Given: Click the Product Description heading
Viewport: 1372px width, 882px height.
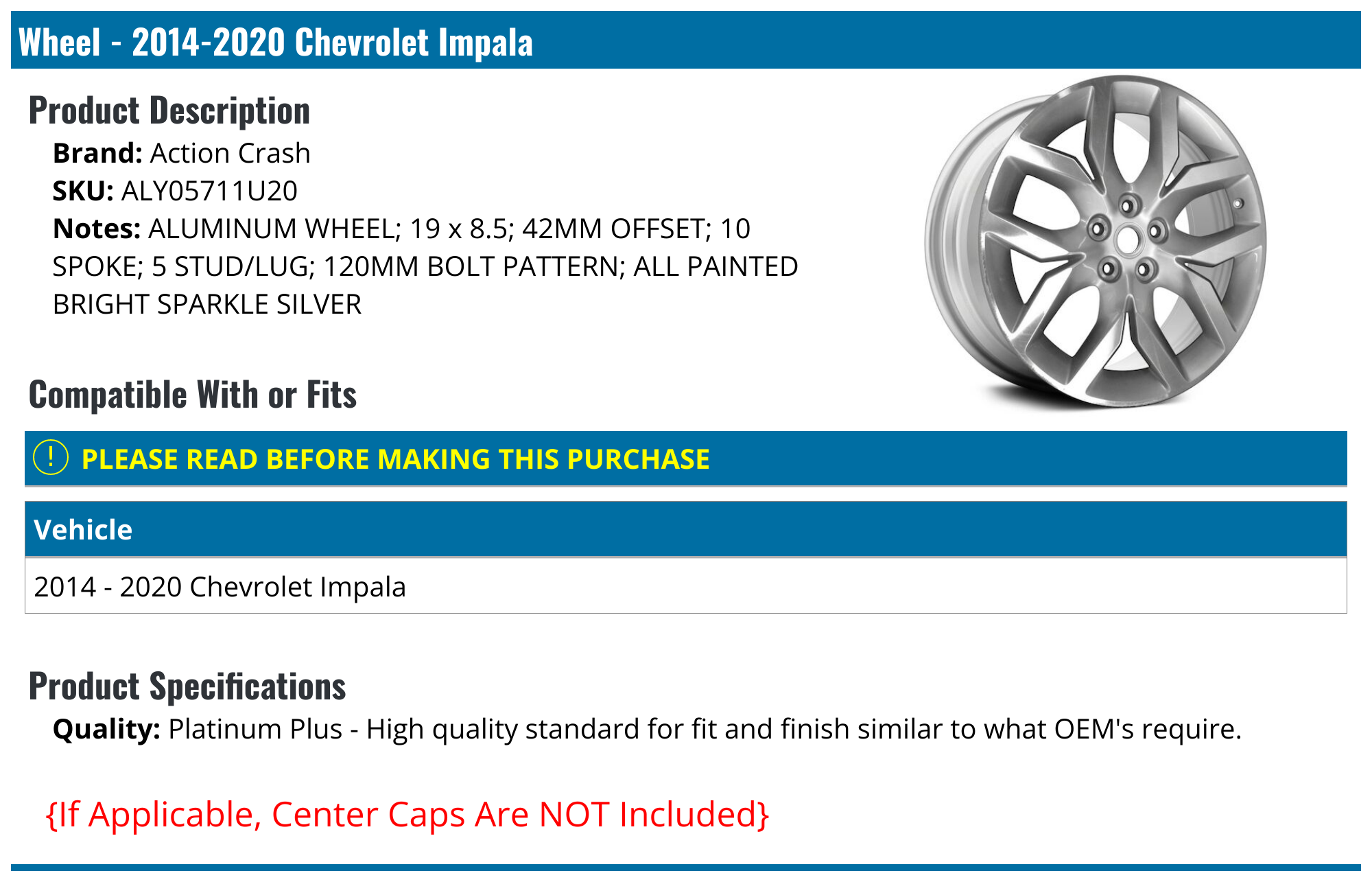Looking at the screenshot, I should 169,111.
